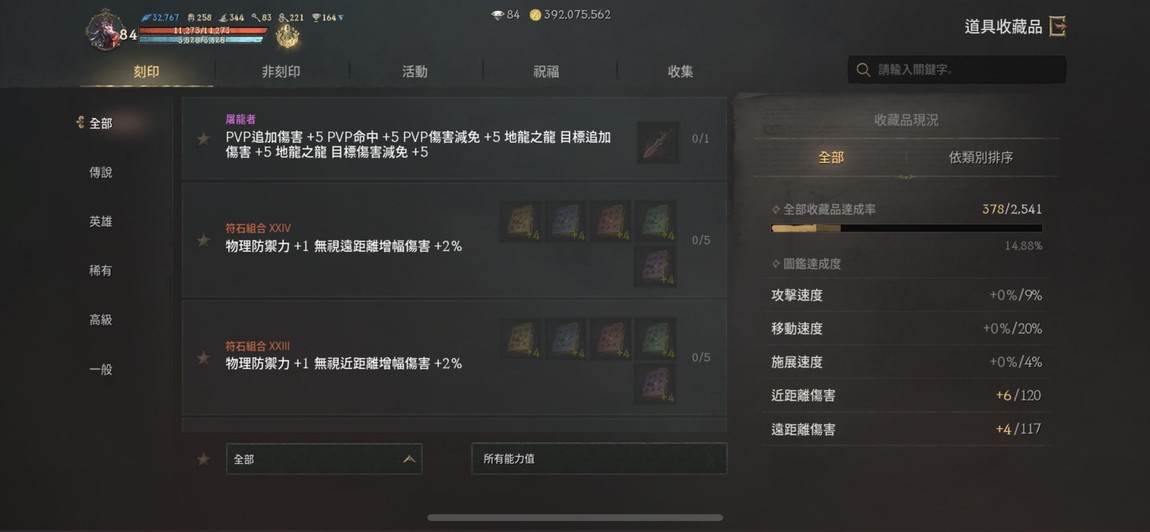Open the character portrait avatar
Image resolution: width=1150 pixels, height=532 pixels.
coord(104,31)
